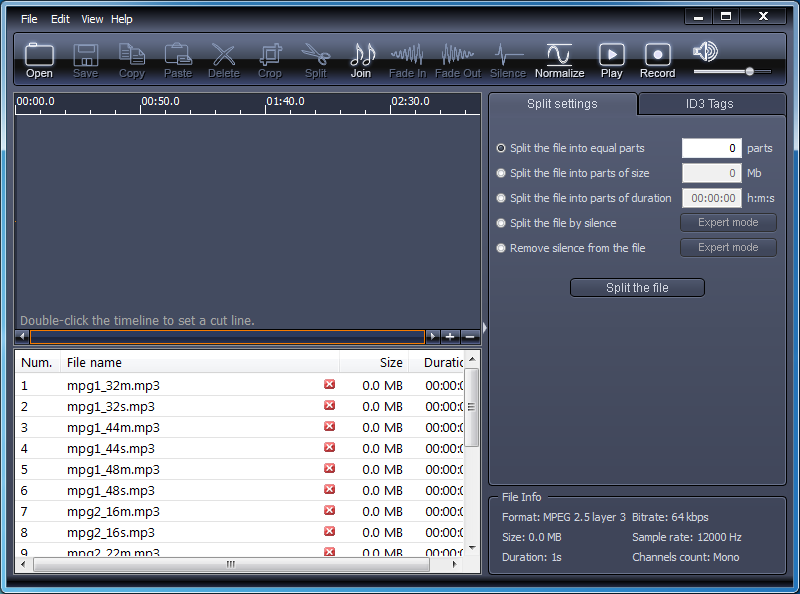Select 'Split the file into equal parts' option

click(501, 148)
